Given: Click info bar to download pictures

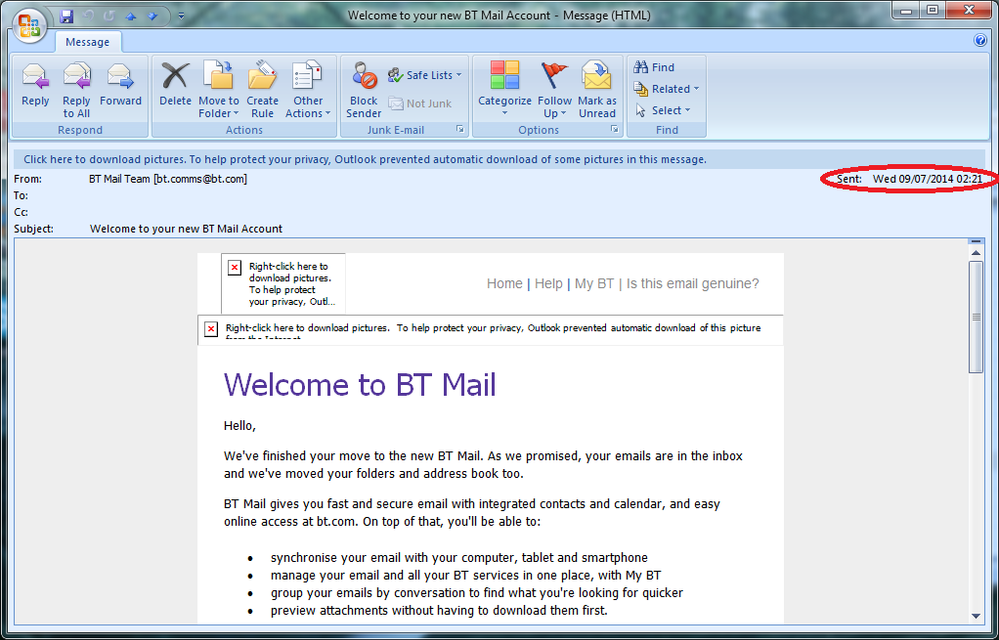Looking at the screenshot, I should tap(498, 159).
